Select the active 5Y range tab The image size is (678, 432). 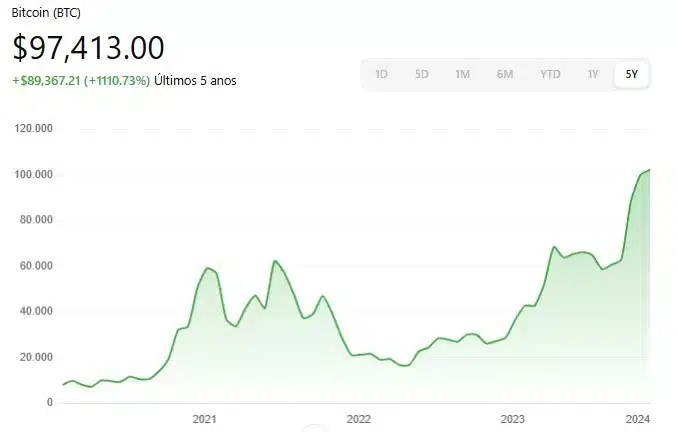pos(631,74)
